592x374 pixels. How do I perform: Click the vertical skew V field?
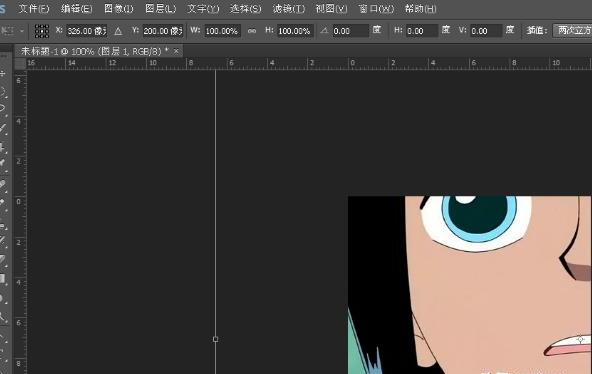(486, 31)
